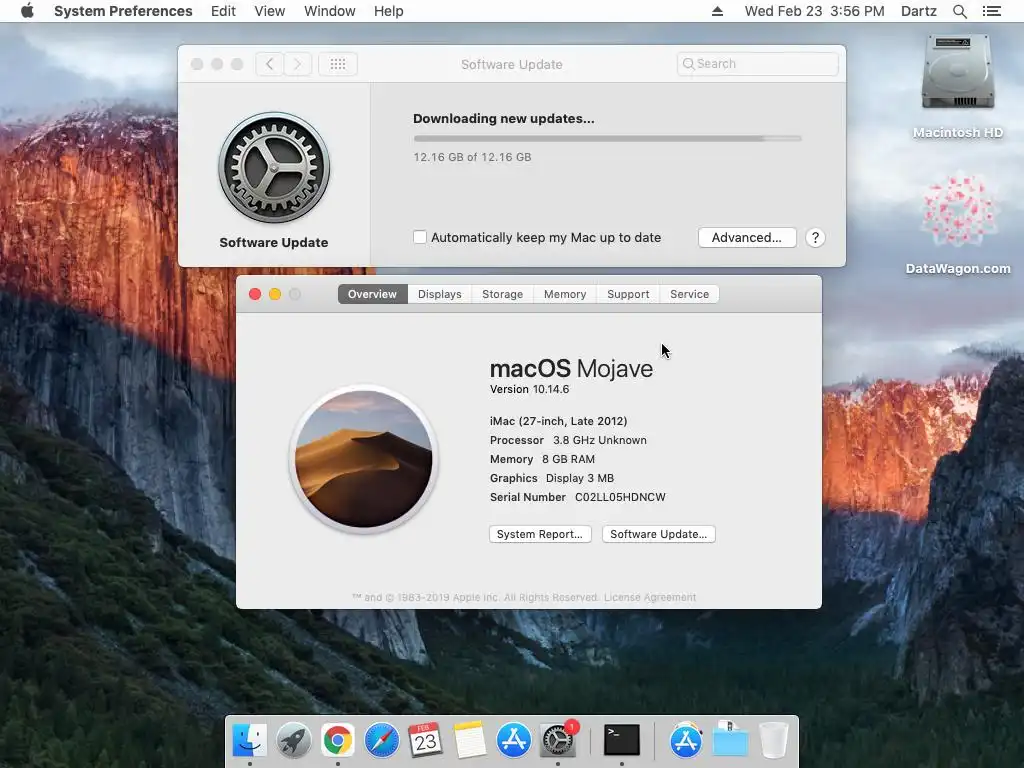The width and height of the screenshot is (1024, 768).
Task: Open Notes app in Dock
Action: (470, 740)
